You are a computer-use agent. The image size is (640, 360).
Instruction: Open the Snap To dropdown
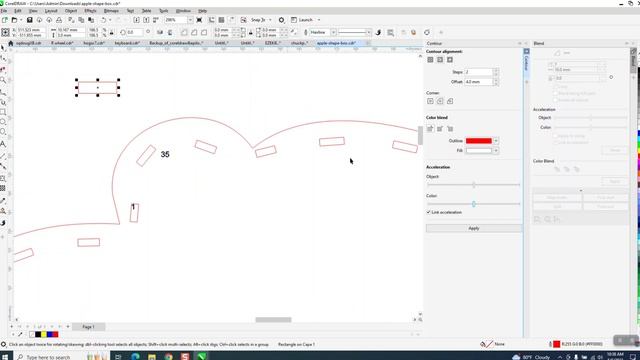[270, 20]
